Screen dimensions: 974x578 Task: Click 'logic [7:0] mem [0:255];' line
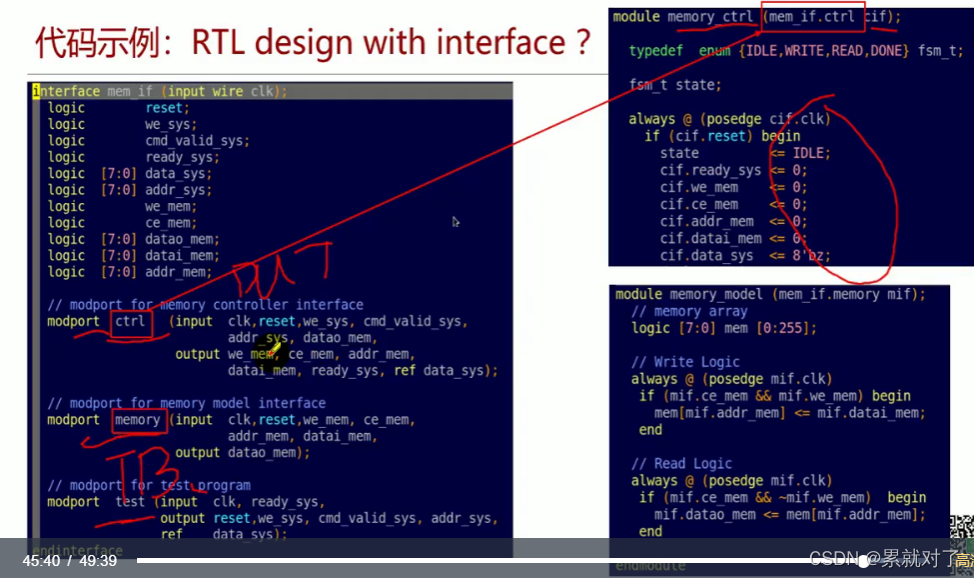pyautogui.click(x=724, y=328)
